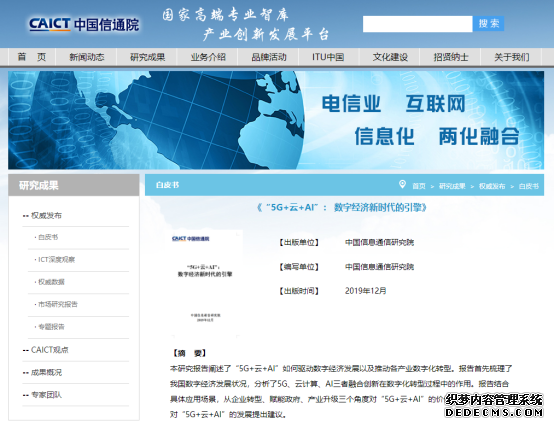554x427 pixels.
Task: Click the 摘要 abstract heading
Action: pos(189,353)
